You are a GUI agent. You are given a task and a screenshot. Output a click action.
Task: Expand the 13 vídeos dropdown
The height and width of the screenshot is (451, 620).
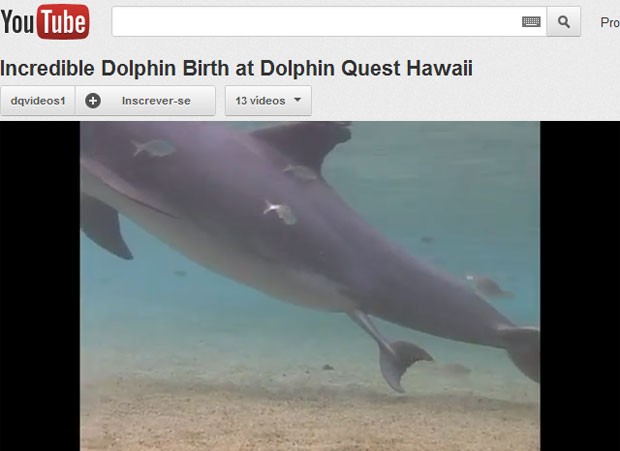pos(268,101)
